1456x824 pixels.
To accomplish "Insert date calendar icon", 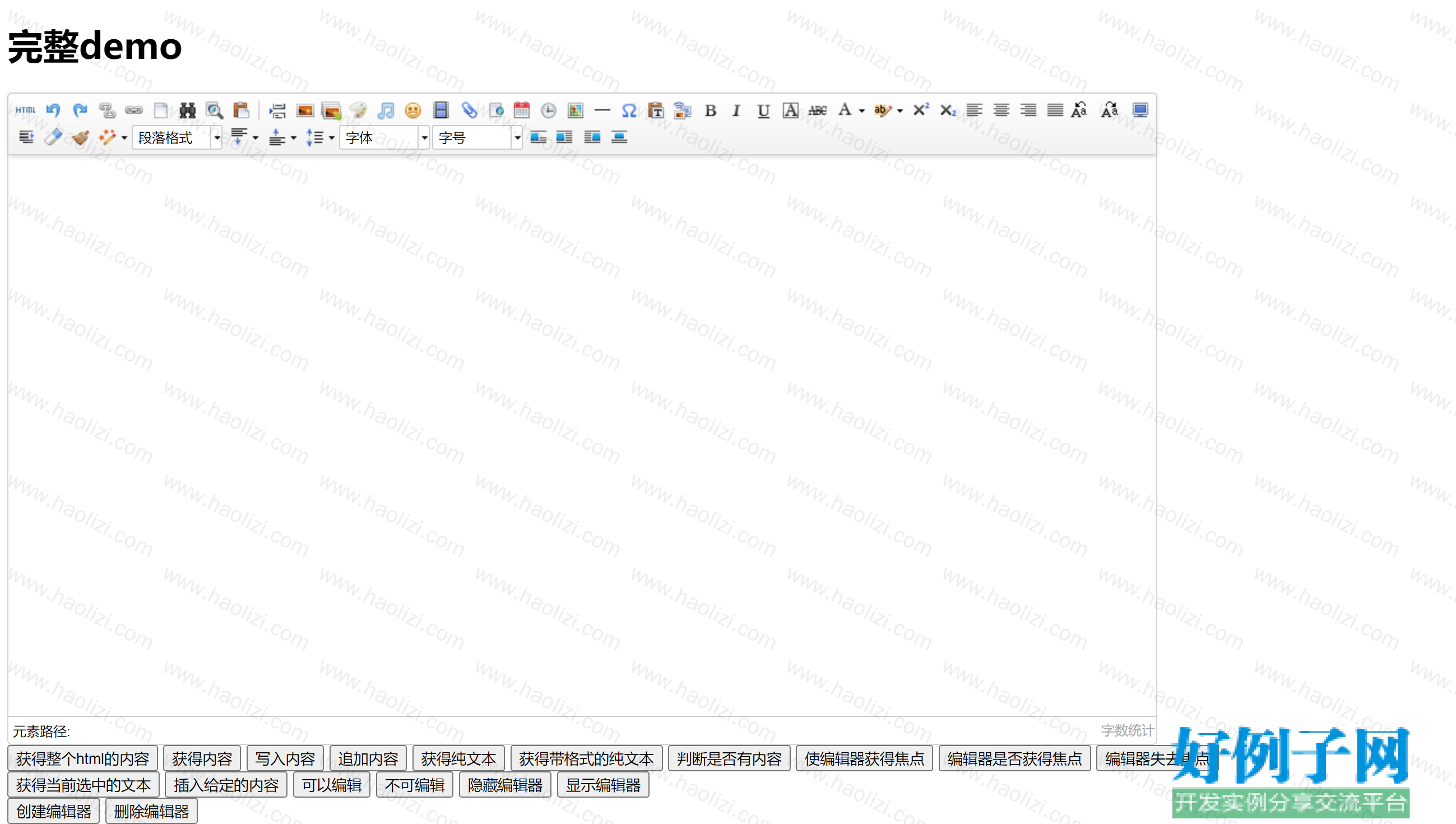I will pos(522,110).
